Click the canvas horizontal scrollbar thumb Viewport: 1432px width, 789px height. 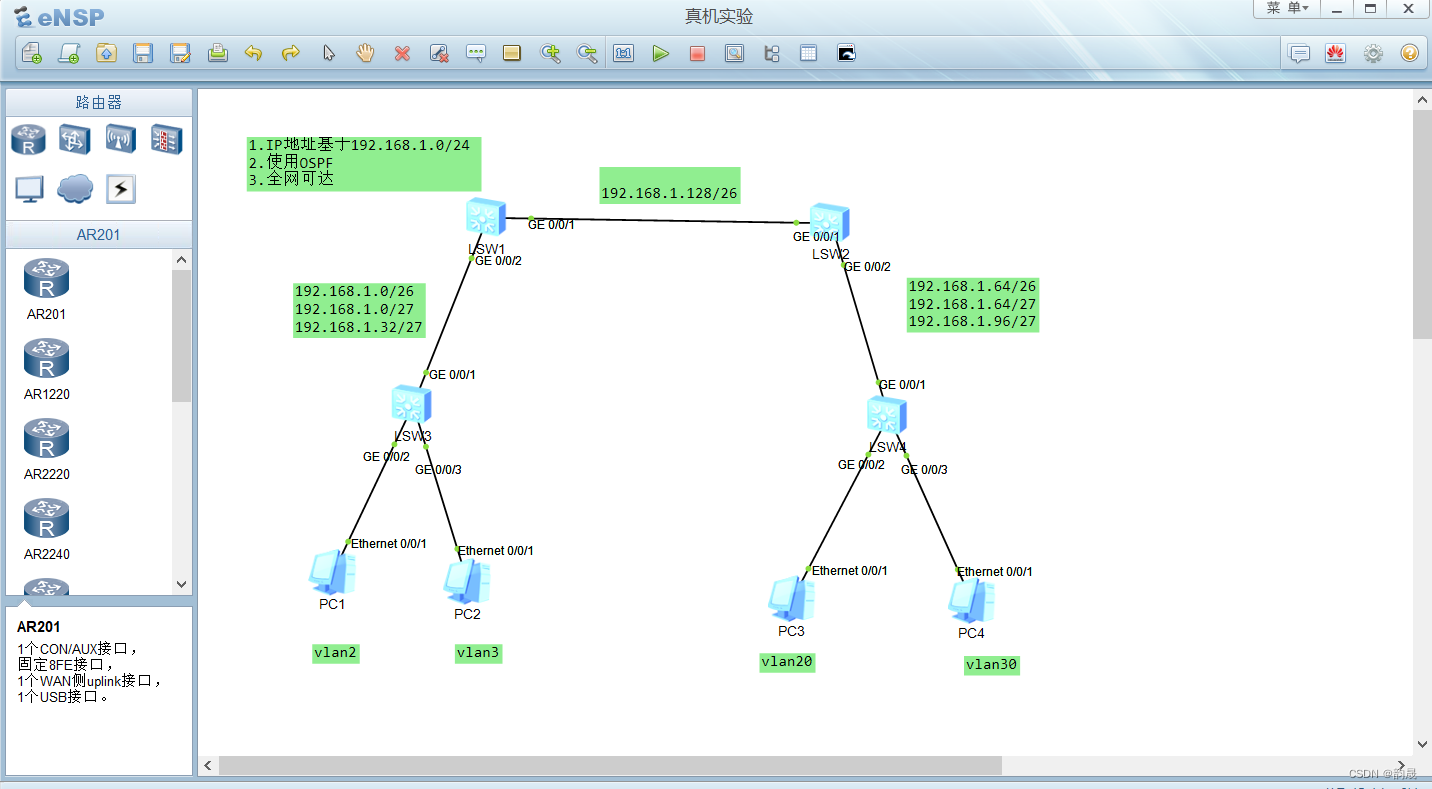point(610,765)
